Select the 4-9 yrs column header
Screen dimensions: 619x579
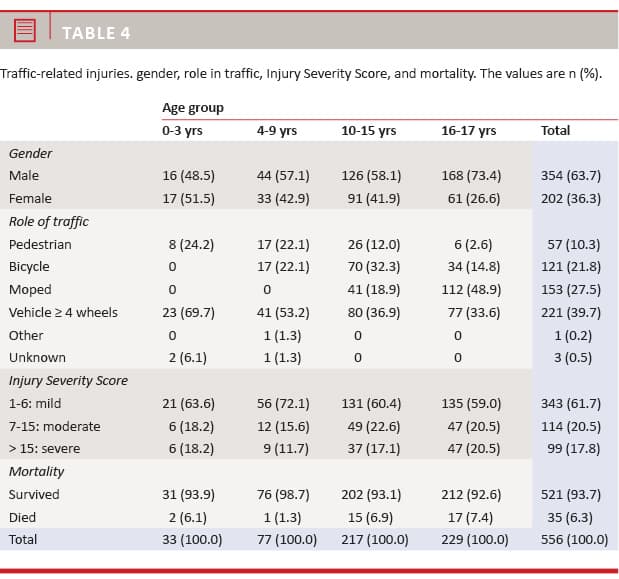(x=277, y=131)
